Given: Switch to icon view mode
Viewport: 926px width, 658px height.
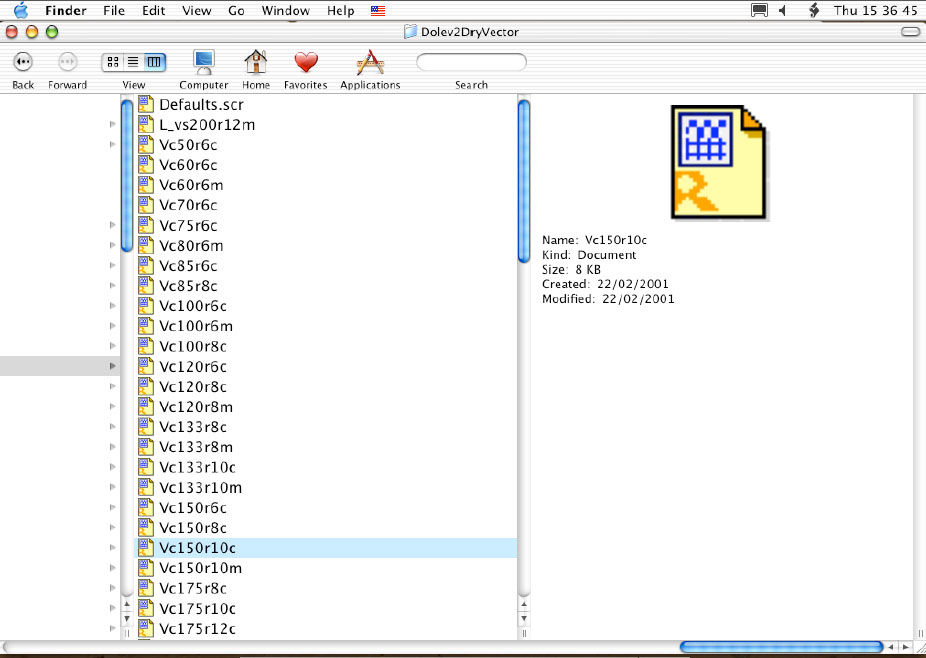Looking at the screenshot, I should pos(113,61).
